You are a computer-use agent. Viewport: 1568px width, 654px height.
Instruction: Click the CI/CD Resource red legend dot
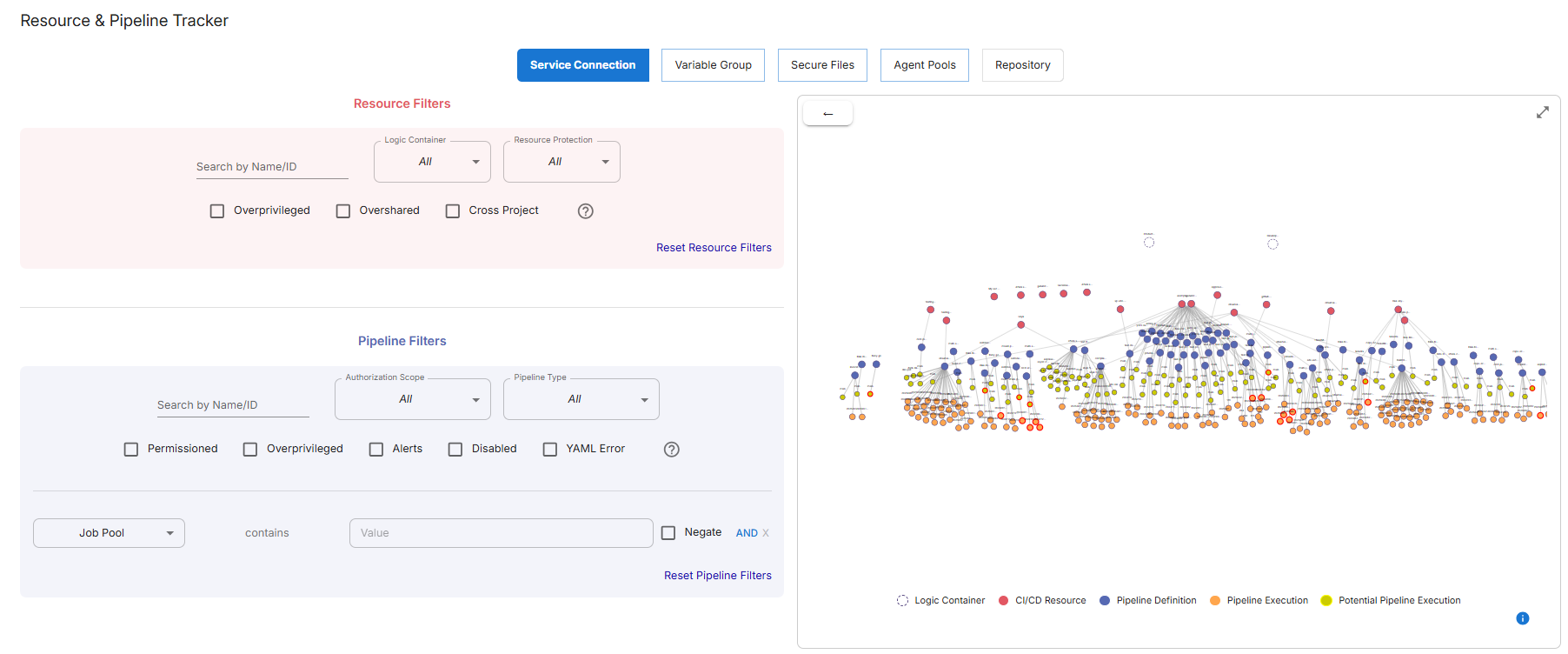(1003, 601)
